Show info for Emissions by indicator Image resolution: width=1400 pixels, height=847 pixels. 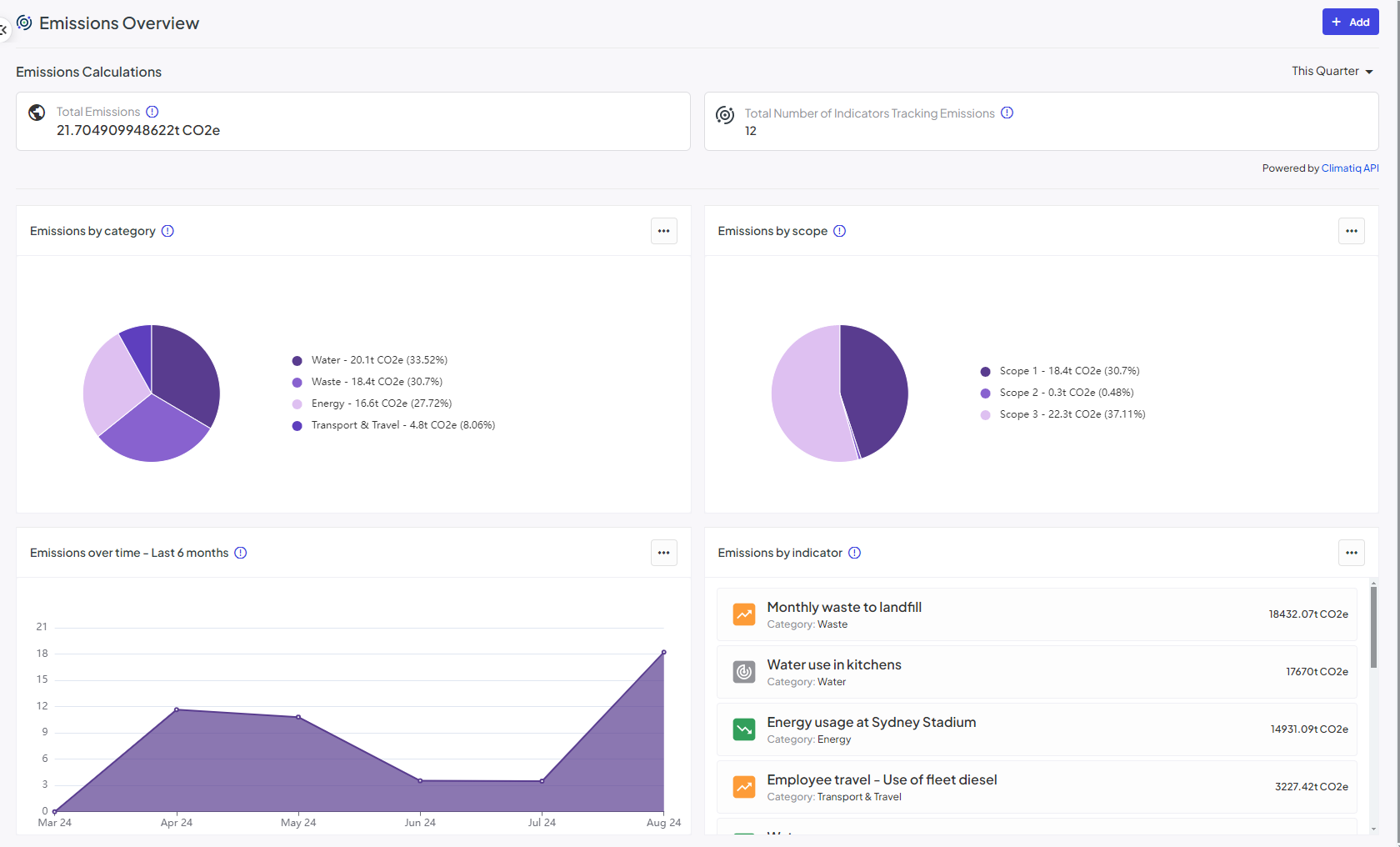click(854, 553)
